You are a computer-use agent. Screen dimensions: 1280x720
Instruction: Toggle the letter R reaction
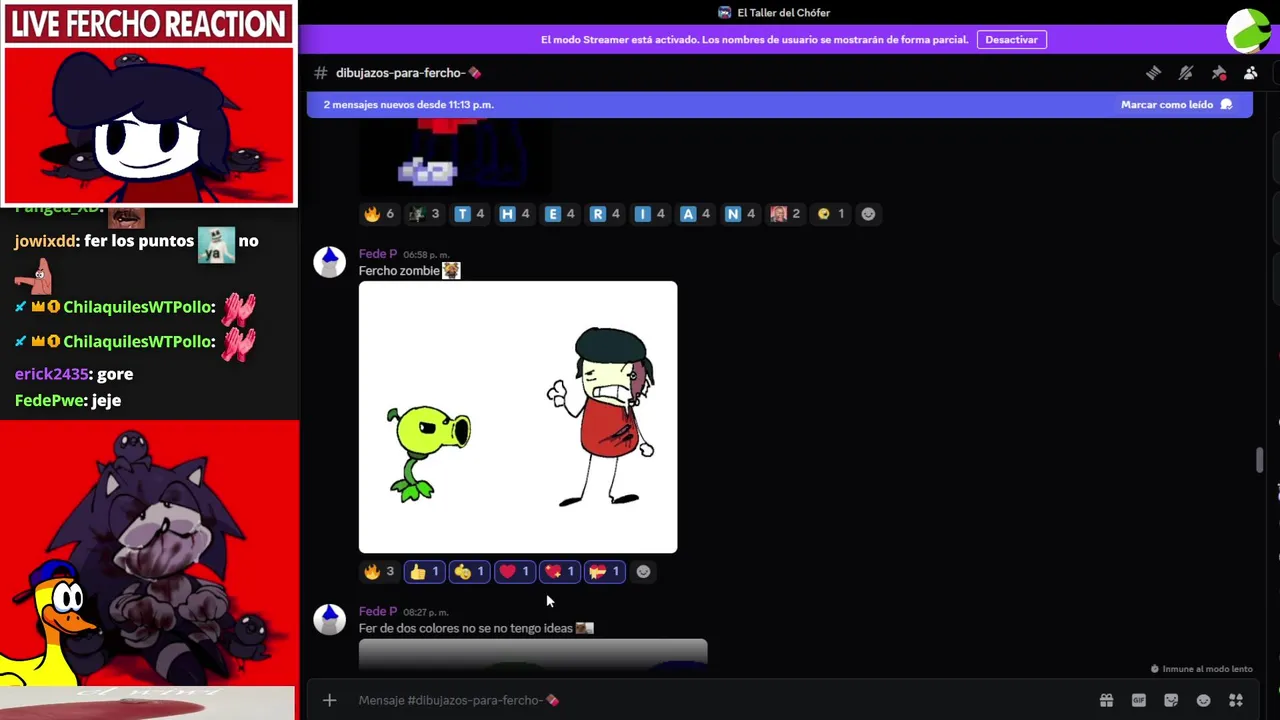pyautogui.click(x=605, y=214)
